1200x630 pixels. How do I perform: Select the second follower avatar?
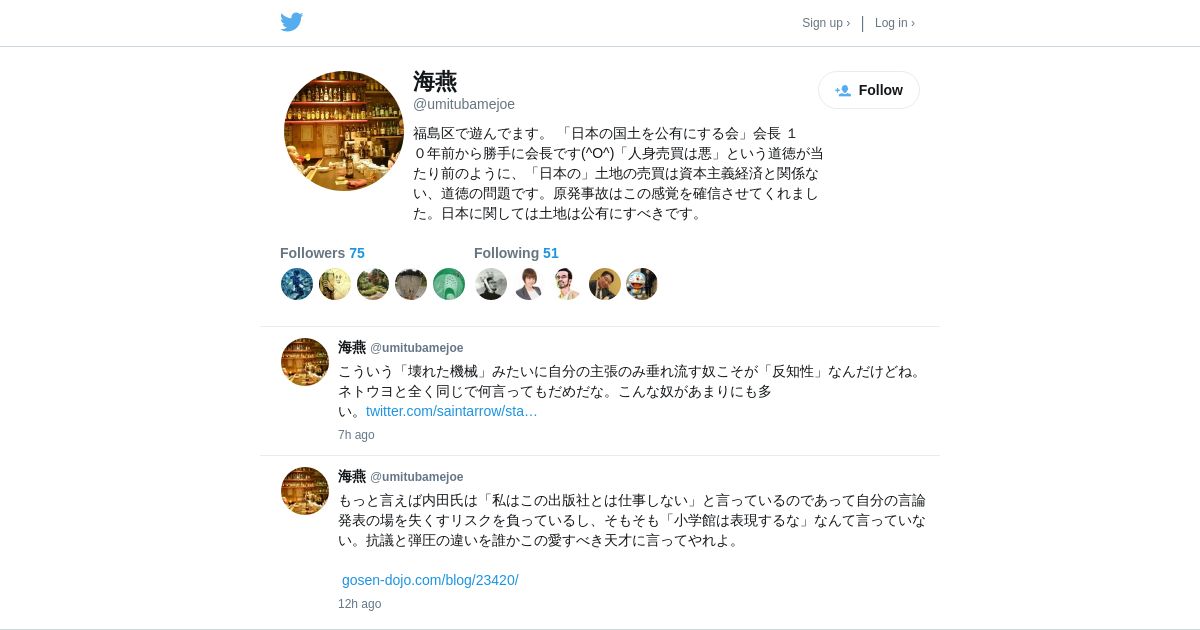[x=335, y=284]
